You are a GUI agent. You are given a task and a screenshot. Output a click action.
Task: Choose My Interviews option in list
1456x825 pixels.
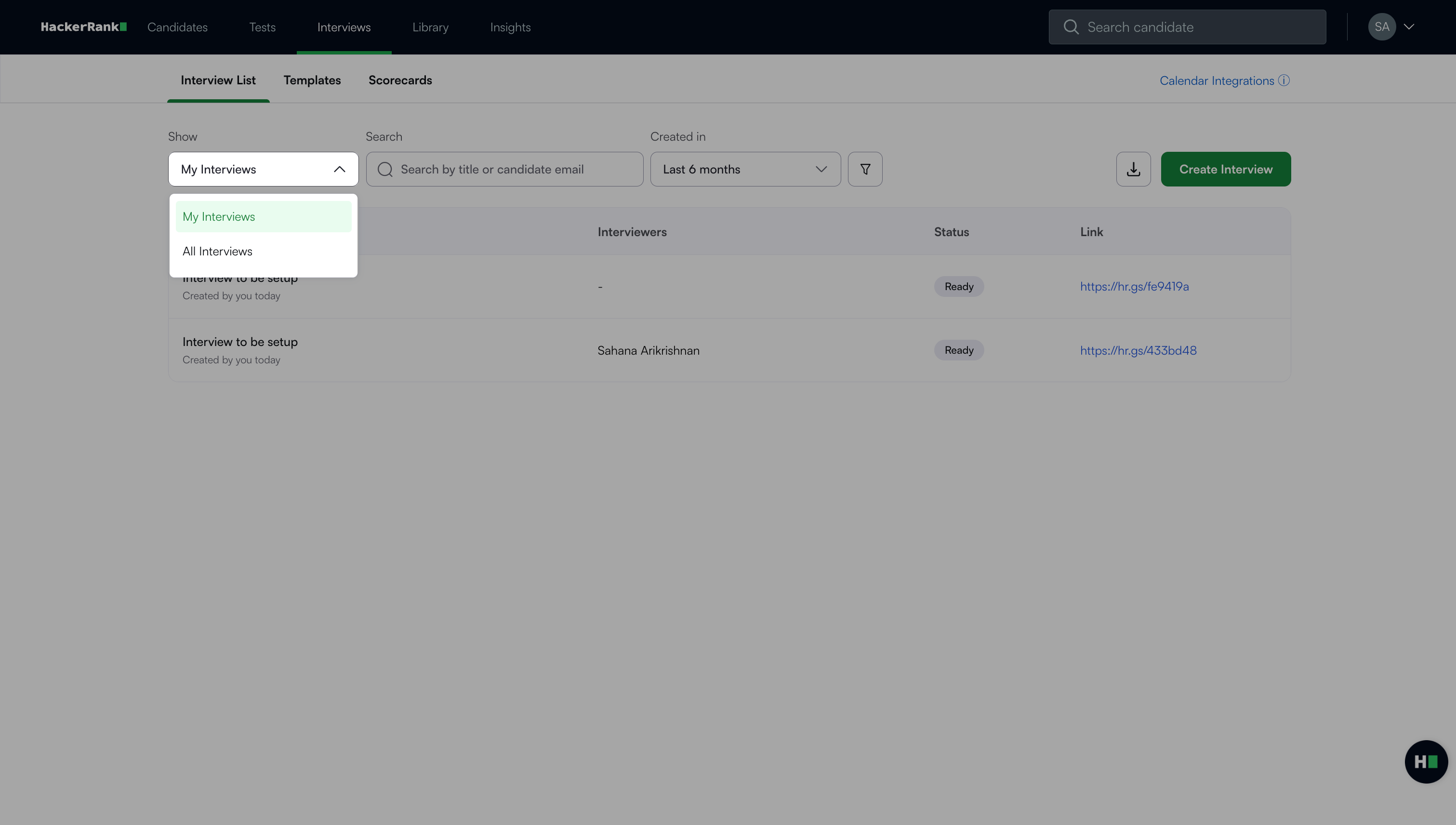(219, 216)
